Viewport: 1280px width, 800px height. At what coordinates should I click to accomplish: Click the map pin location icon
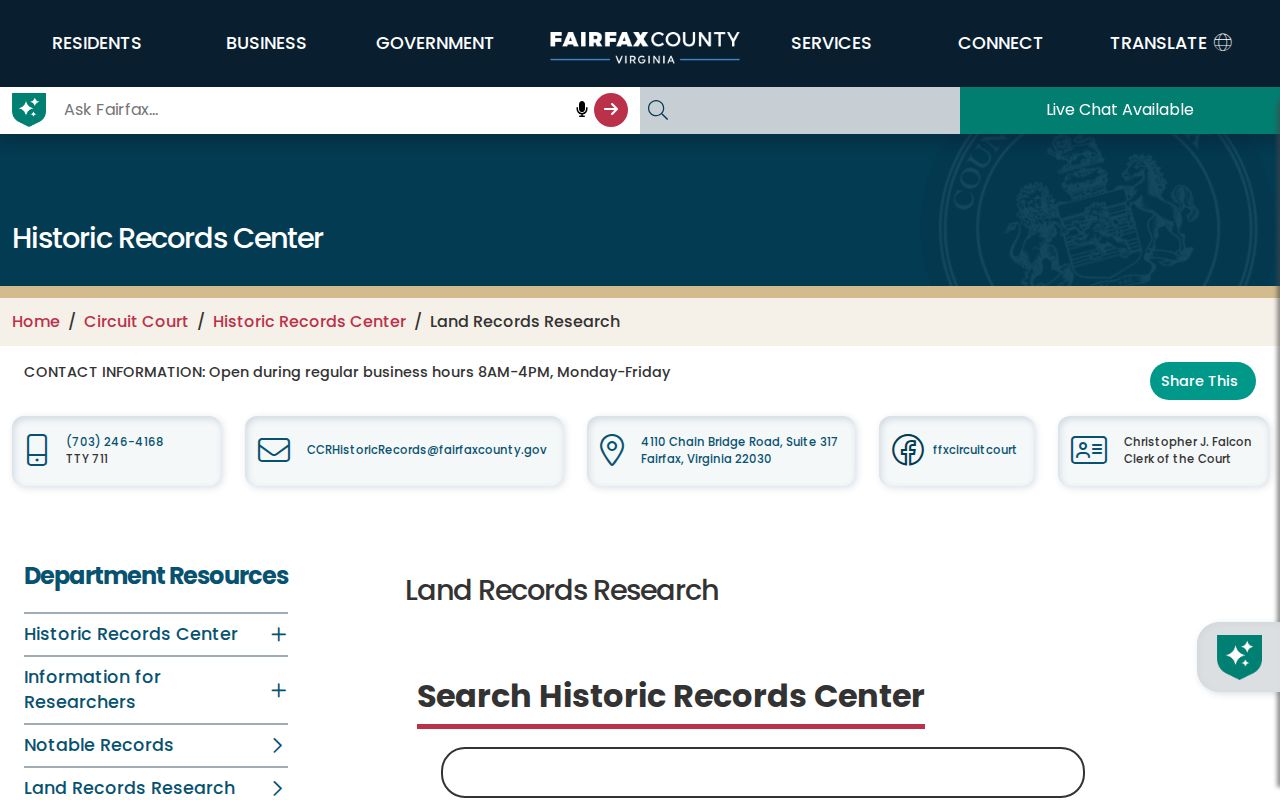pos(612,450)
